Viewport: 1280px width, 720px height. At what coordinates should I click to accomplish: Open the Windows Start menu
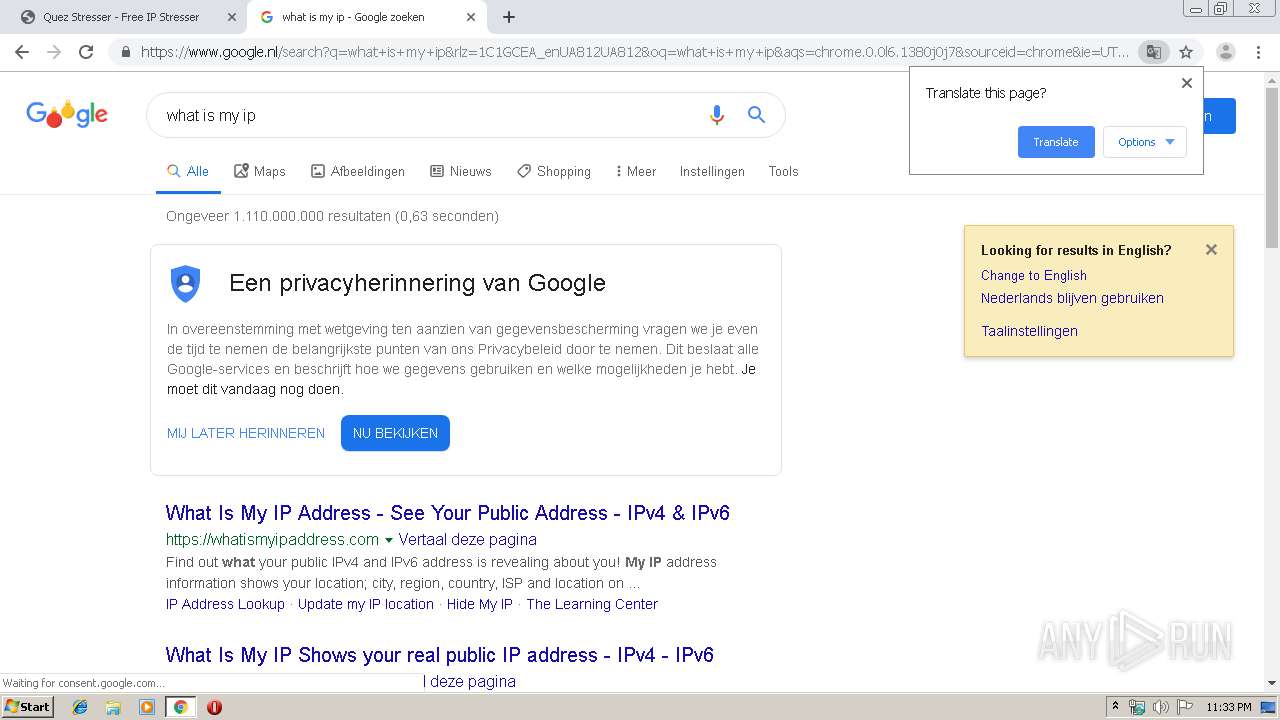28,707
